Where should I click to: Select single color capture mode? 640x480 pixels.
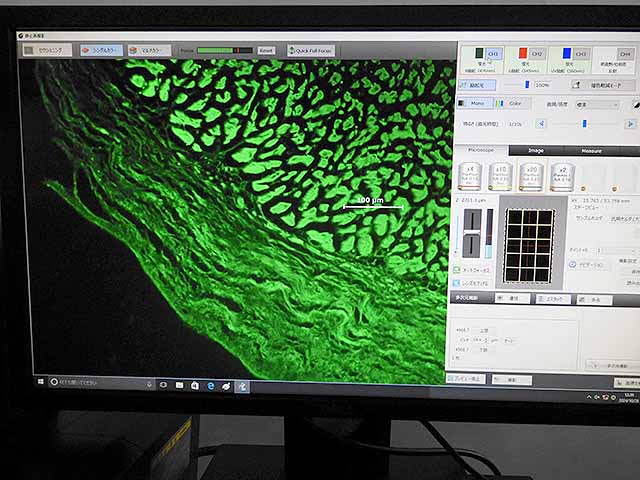pos(101,50)
